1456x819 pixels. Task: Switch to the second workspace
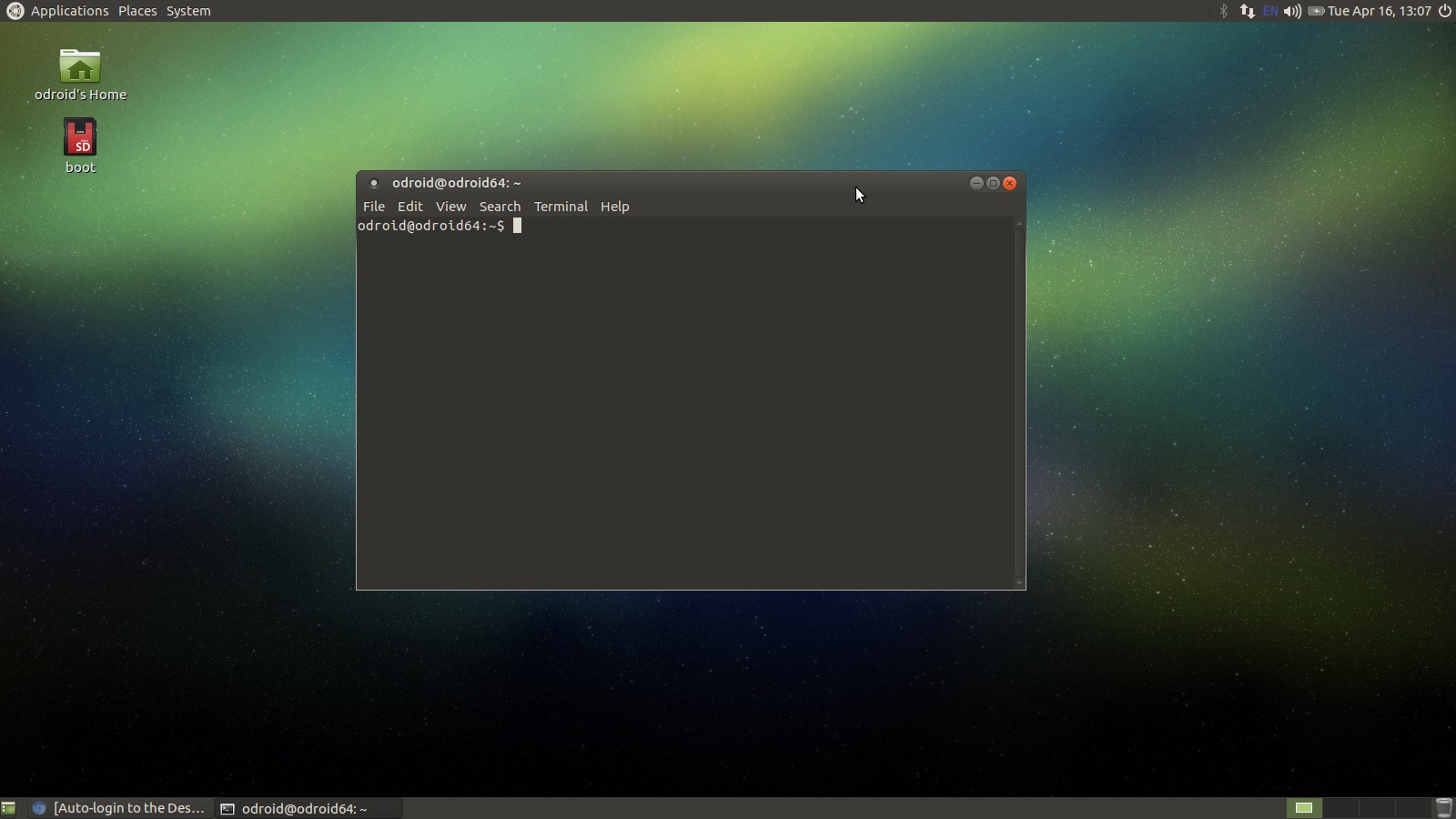tap(1339, 808)
